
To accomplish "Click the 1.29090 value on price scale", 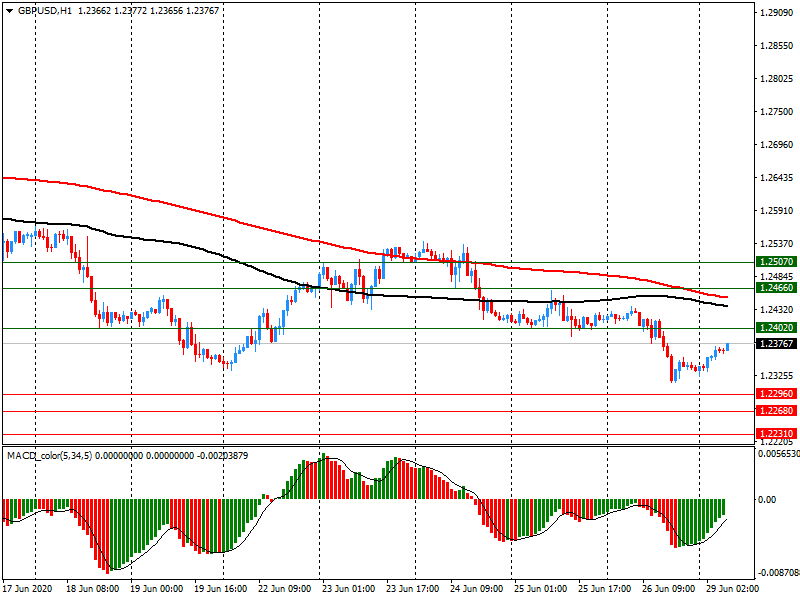I will (x=777, y=13).
